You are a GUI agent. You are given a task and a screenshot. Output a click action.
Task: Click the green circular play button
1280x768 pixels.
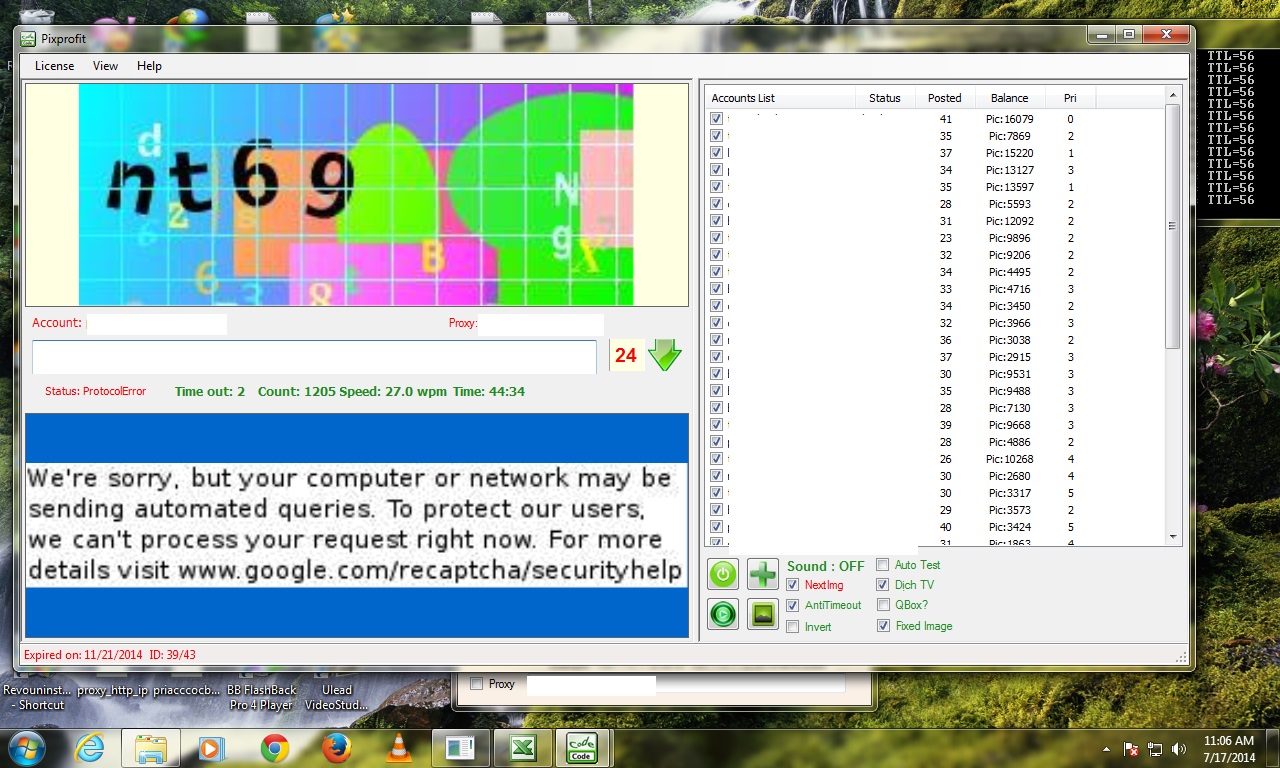click(723, 613)
